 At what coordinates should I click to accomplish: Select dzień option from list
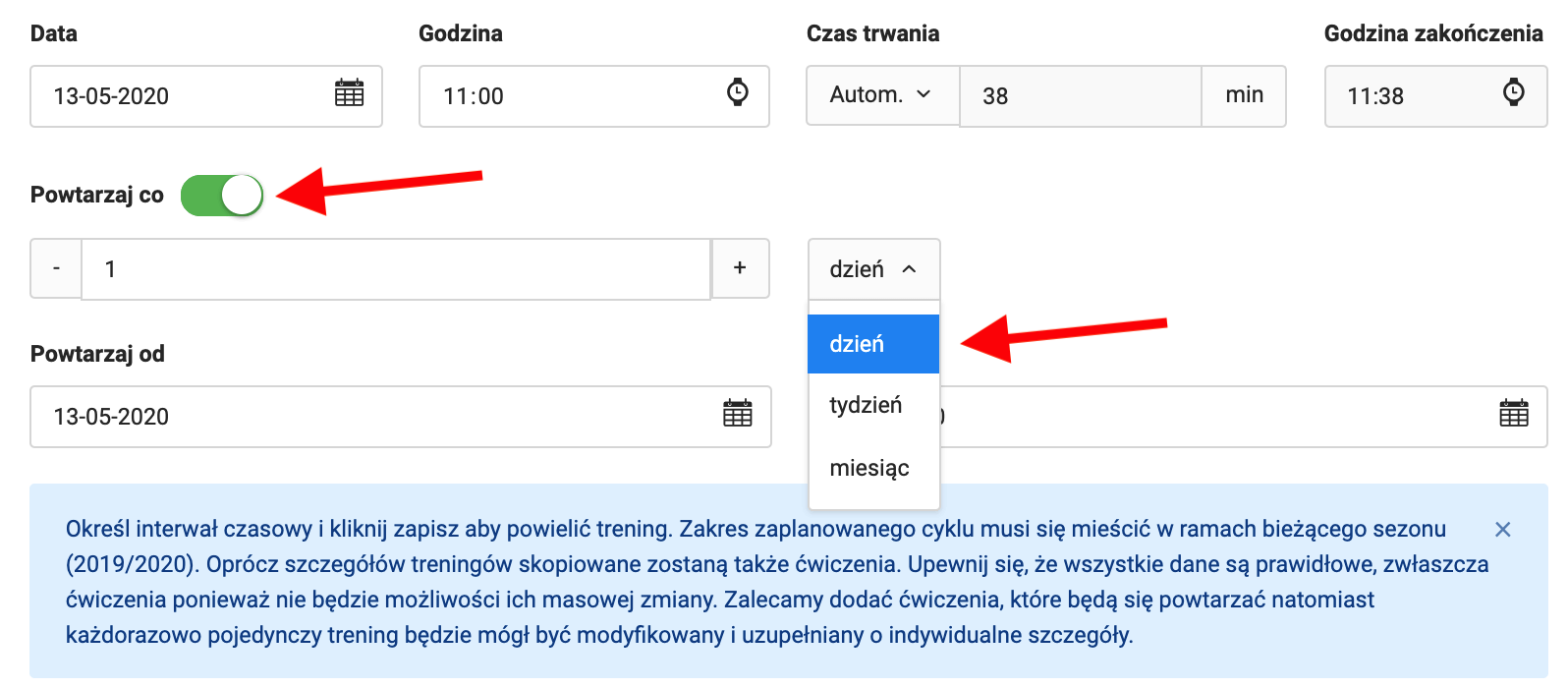pos(872,344)
